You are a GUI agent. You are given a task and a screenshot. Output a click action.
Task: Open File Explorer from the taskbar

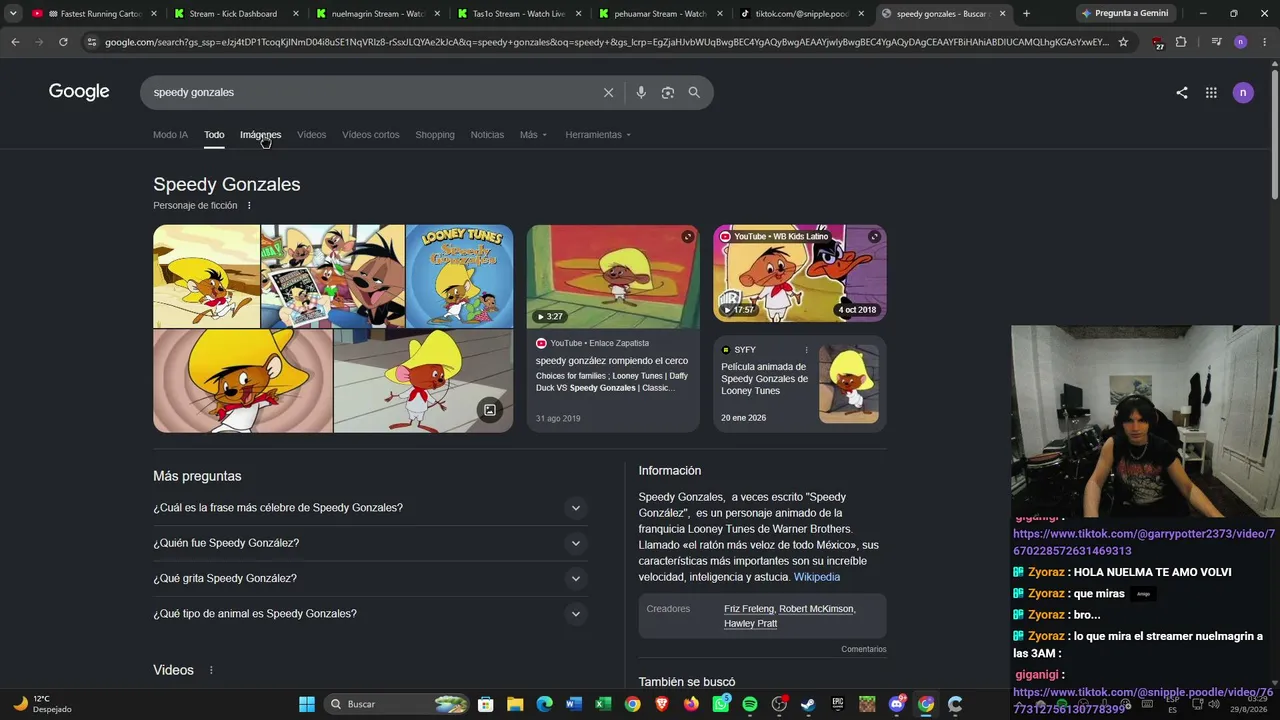click(514, 704)
